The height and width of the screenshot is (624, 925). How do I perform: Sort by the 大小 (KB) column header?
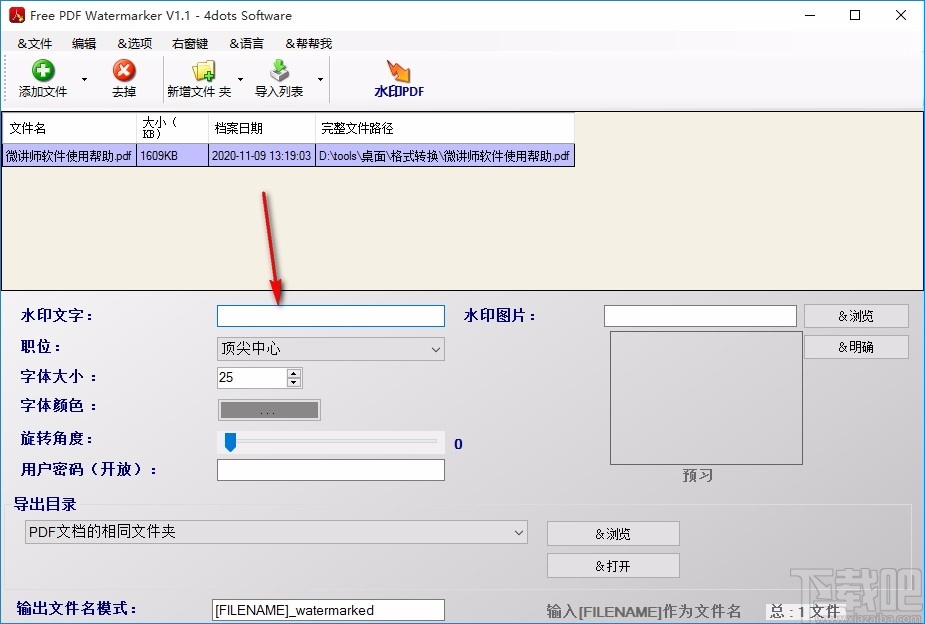click(x=172, y=128)
